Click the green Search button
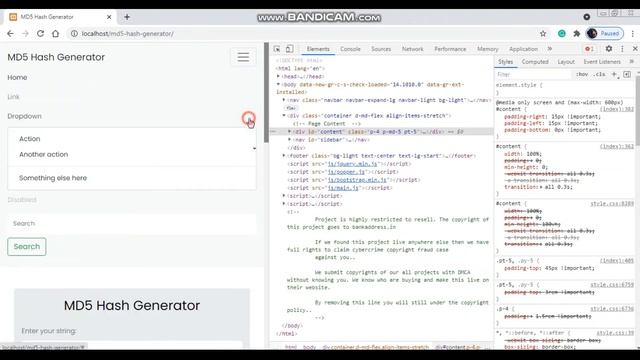This screenshot has height=360, width=640. (27, 247)
